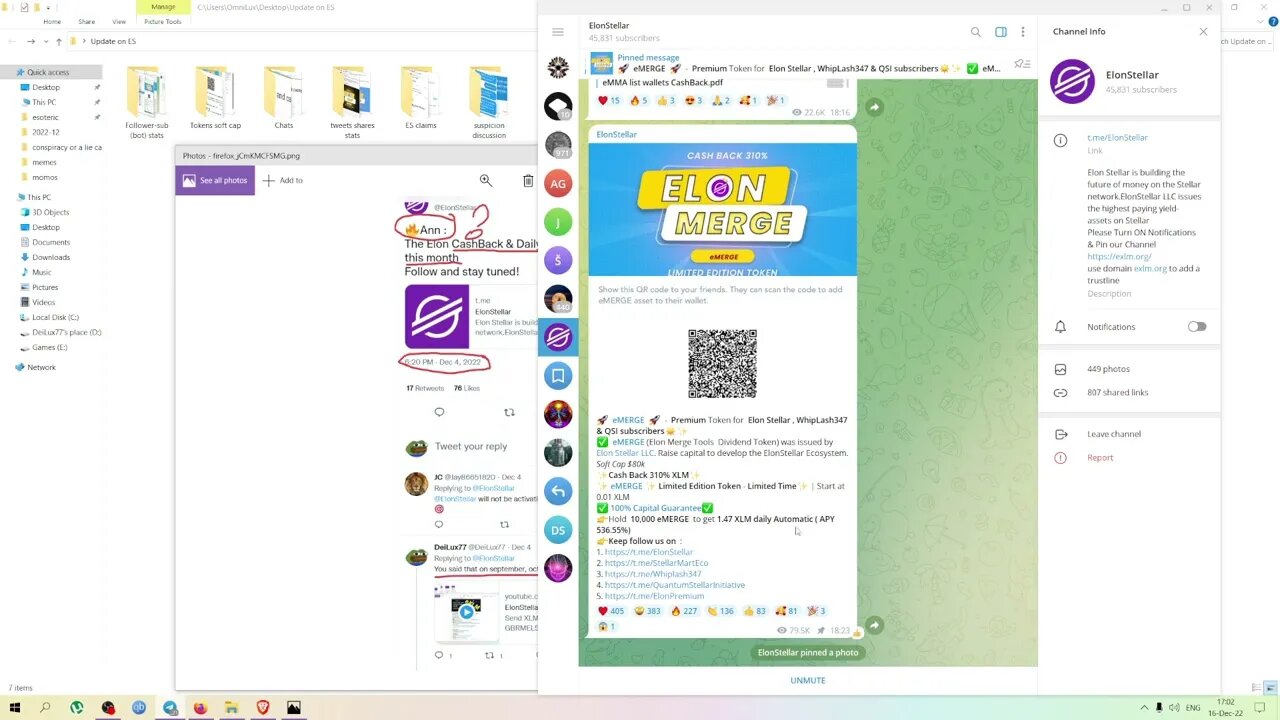
Task: Open the View ribbon tab in Explorer
Action: coord(119,21)
